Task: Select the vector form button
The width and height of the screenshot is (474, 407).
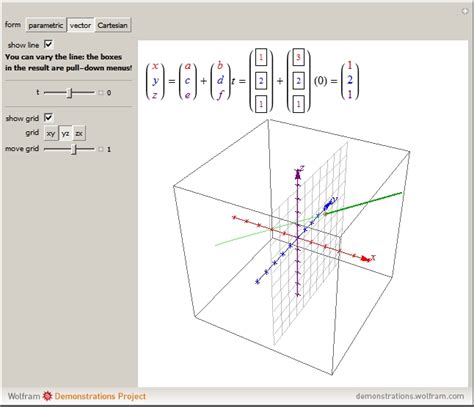Action: click(x=80, y=25)
